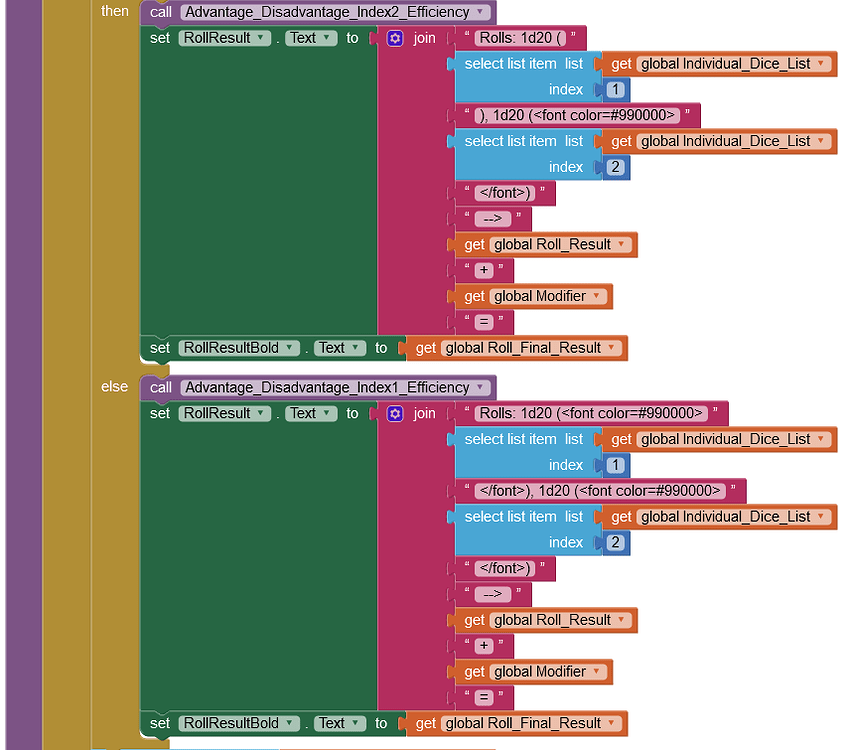
Task: Select the Rolls: 1d20 text string block
Action: tap(520, 38)
